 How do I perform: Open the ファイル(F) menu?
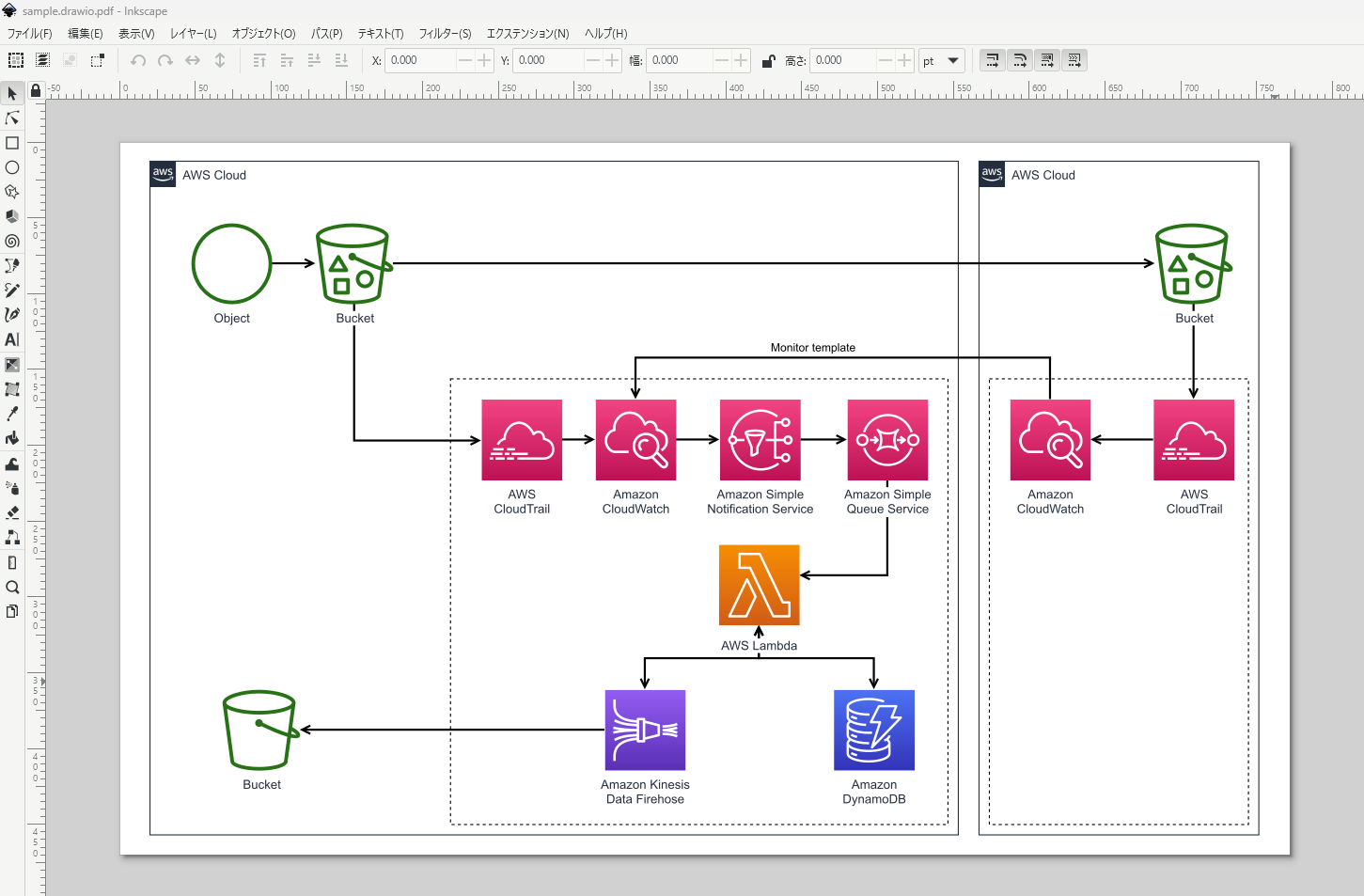[30, 34]
